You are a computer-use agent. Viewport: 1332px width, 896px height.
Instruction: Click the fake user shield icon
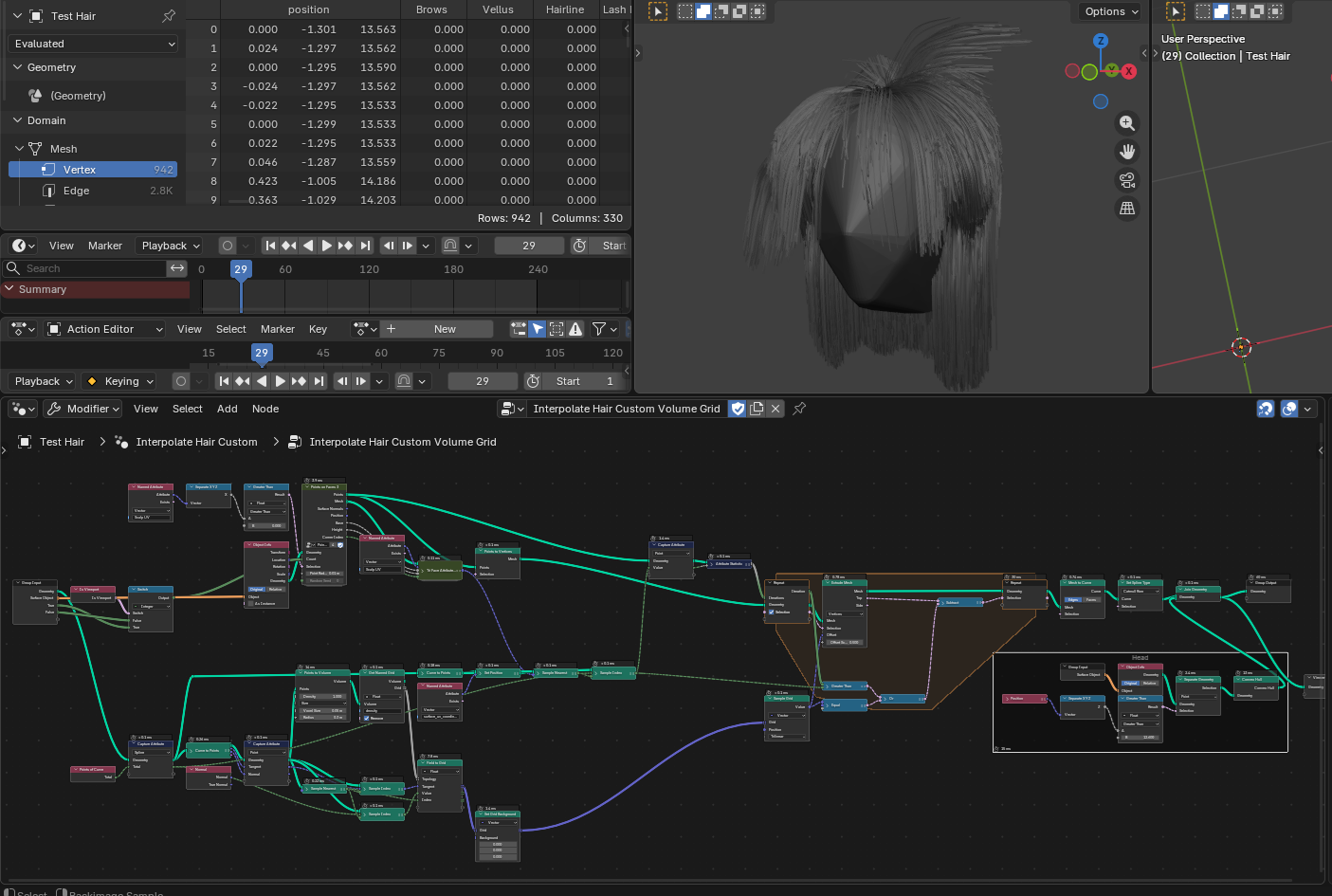click(x=738, y=409)
